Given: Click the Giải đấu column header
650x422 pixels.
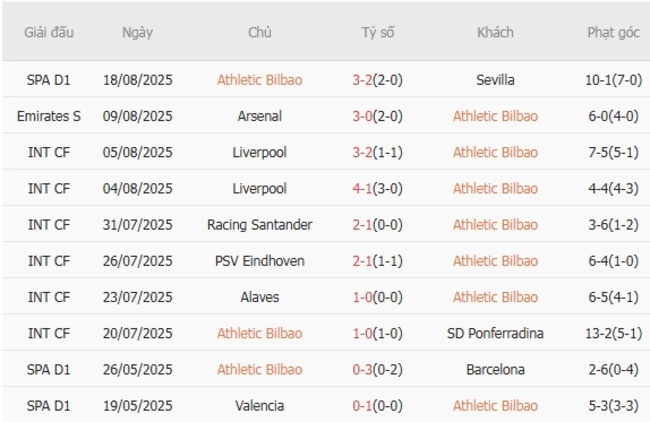Looking at the screenshot, I should pos(49,32).
